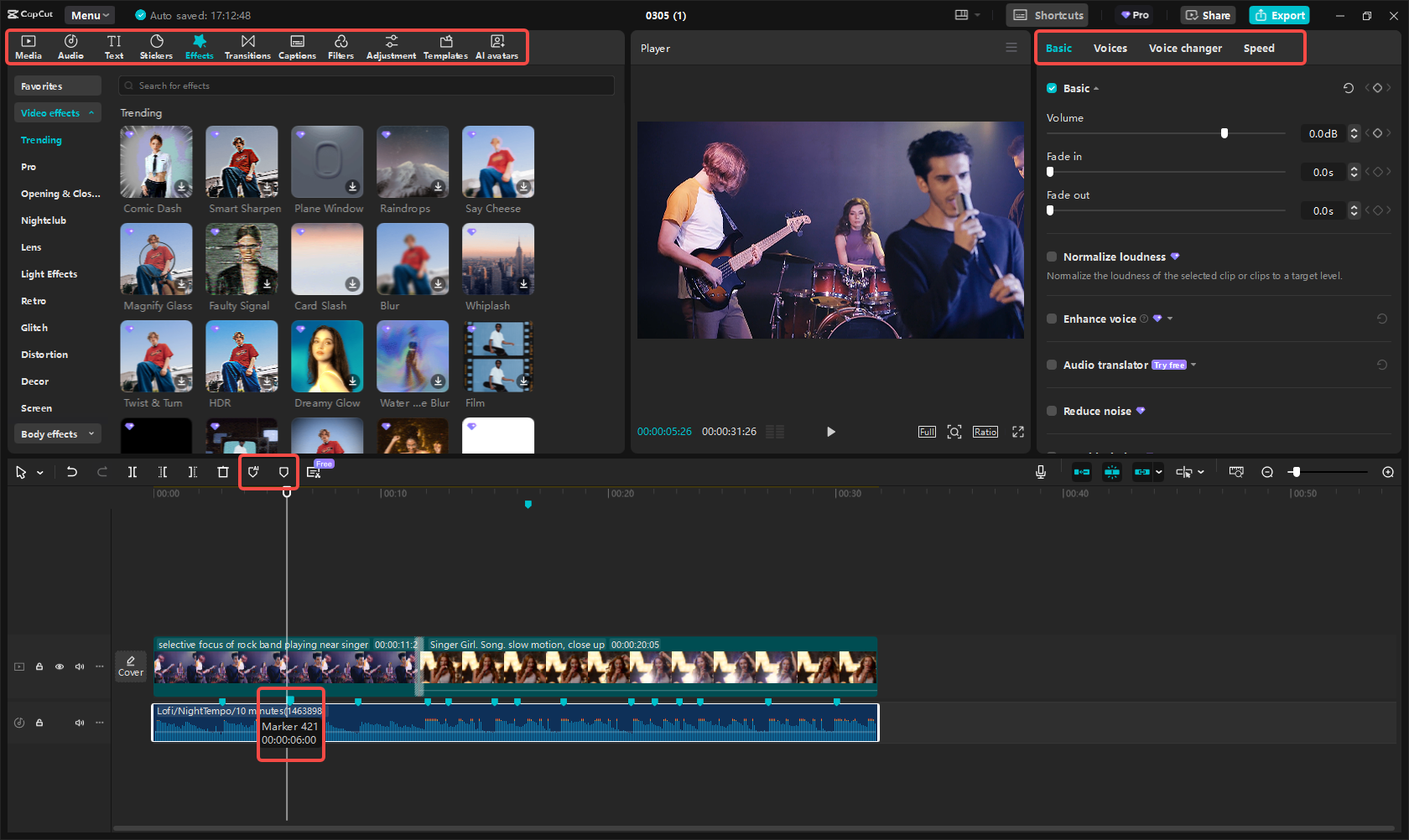The height and width of the screenshot is (840, 1409).
Task: Split the clip at the playhead
Action: tap(132, 471)
